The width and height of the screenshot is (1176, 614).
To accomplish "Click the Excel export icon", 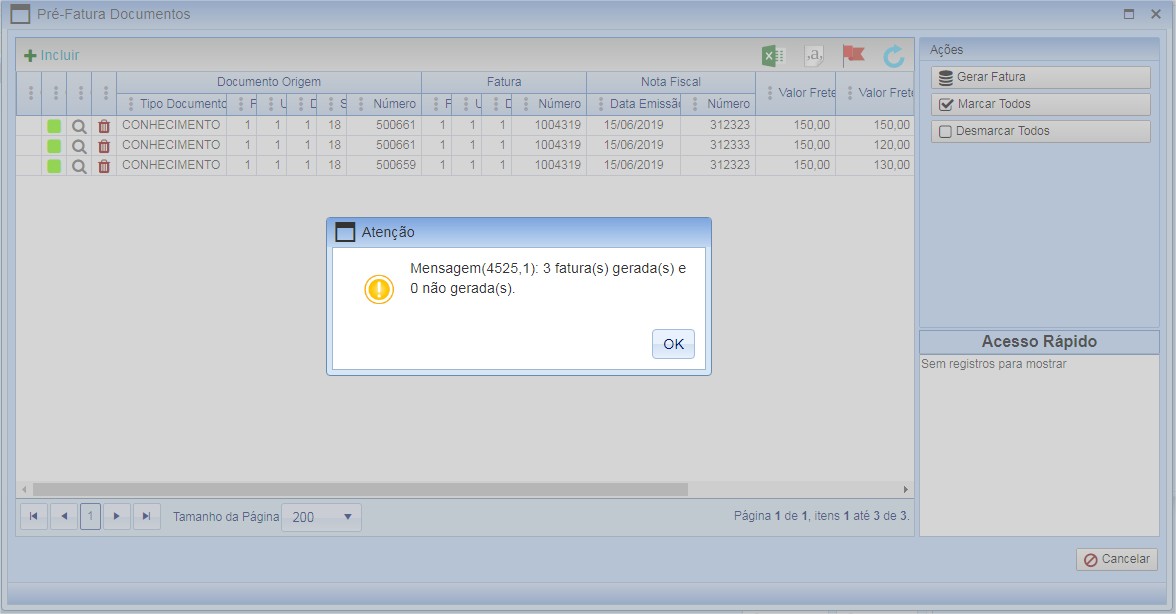I will [x=773, y=56].
